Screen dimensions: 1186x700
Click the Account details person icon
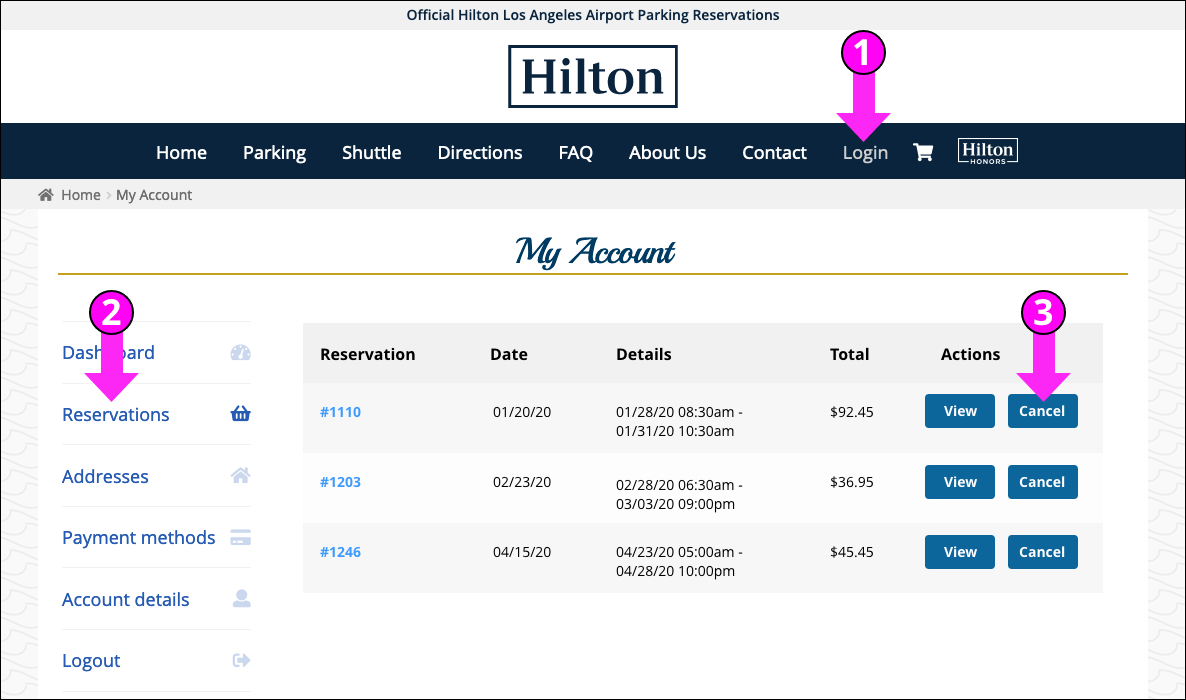point(241,599)
